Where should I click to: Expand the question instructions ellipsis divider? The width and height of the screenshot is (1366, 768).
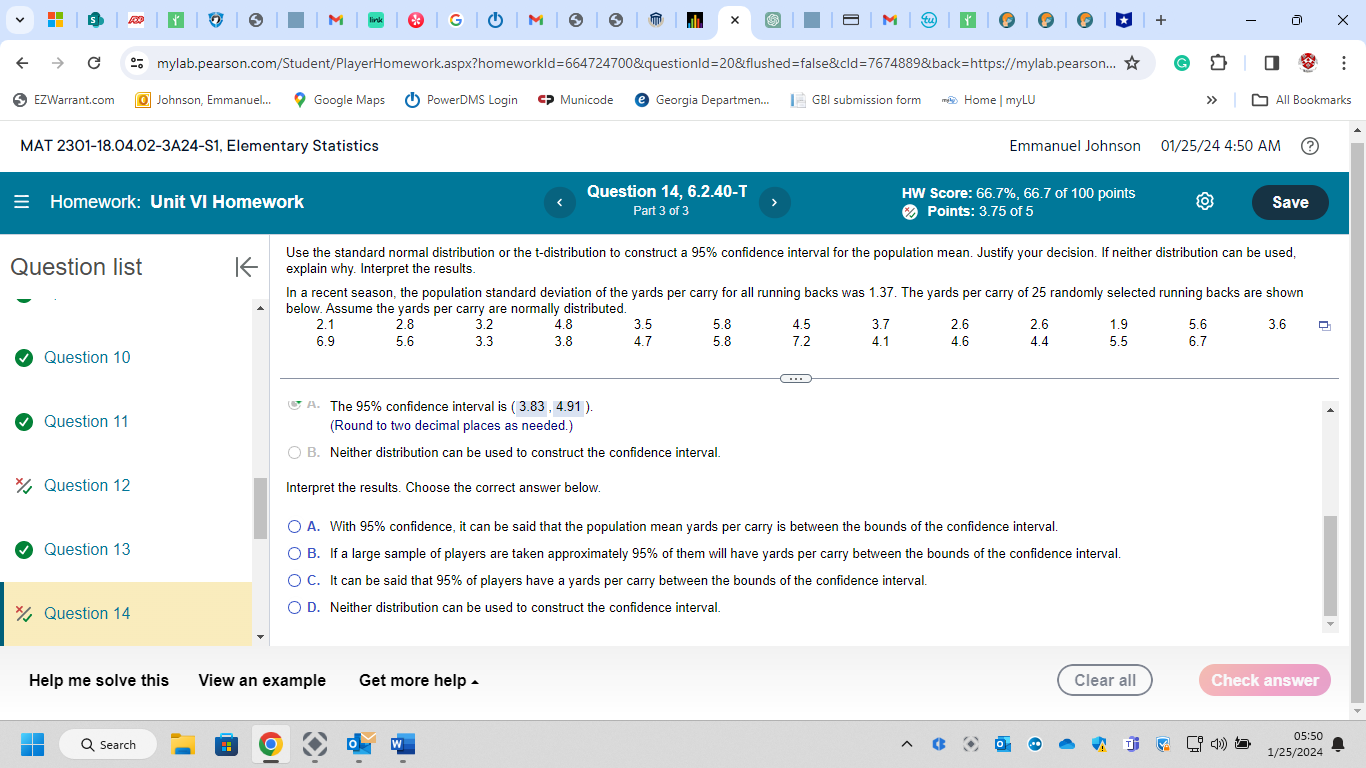pyautogui.click(x=796, y=378)
